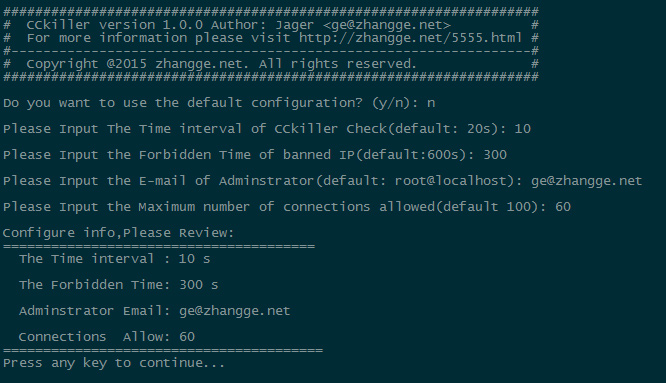Click the Adminstrator Email review line
The width and height of the screenshot is (666, 383).
coord(155,311)
